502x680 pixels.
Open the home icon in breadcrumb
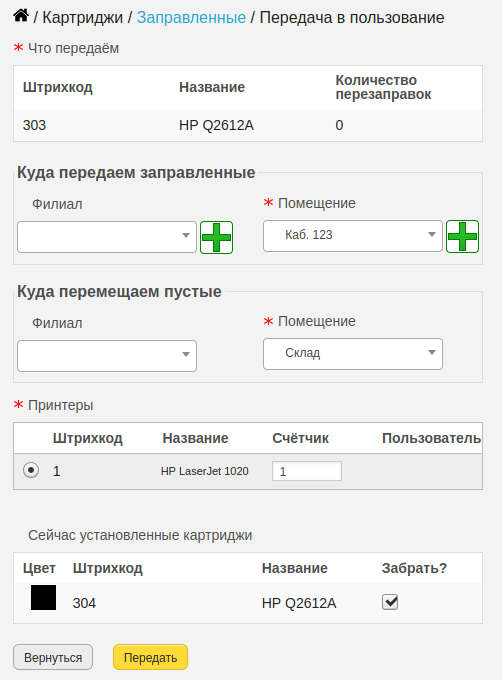point(21,16)
